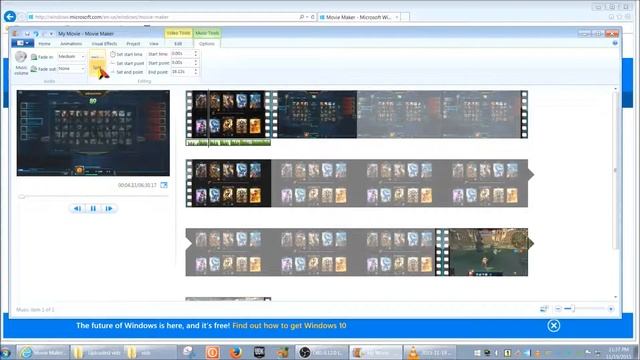Screen dimensions: 640x360
Task: Click the zoom out minus icon
Action: click(x=558, y=309)
